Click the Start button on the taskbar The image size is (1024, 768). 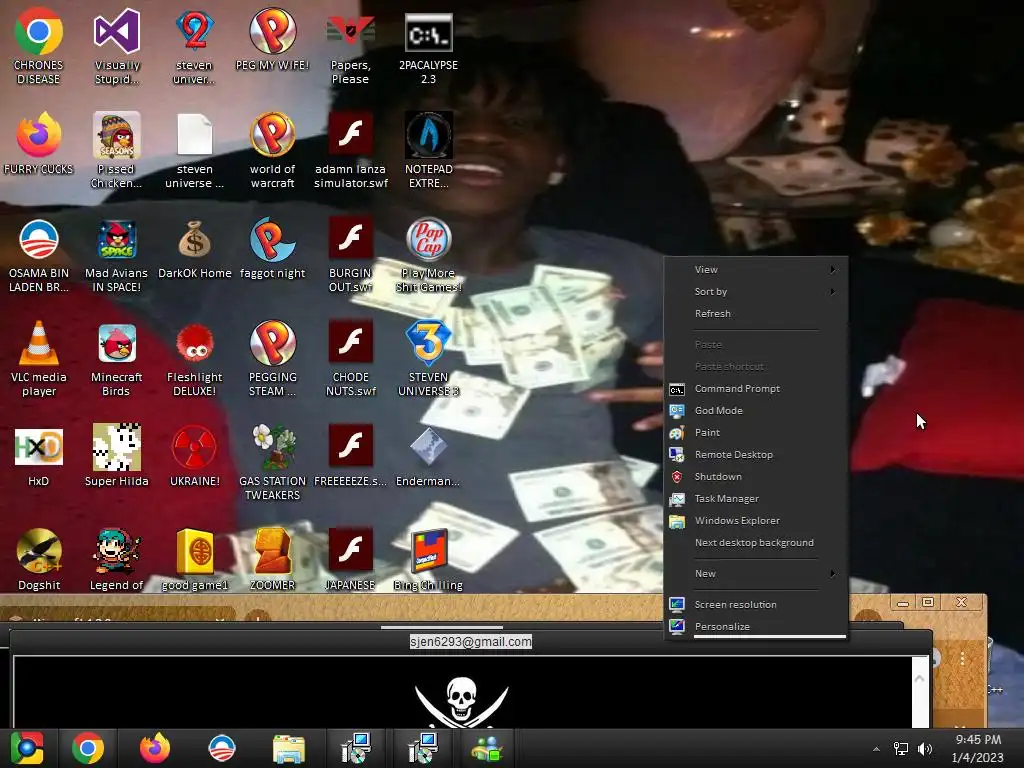point(27,748)
